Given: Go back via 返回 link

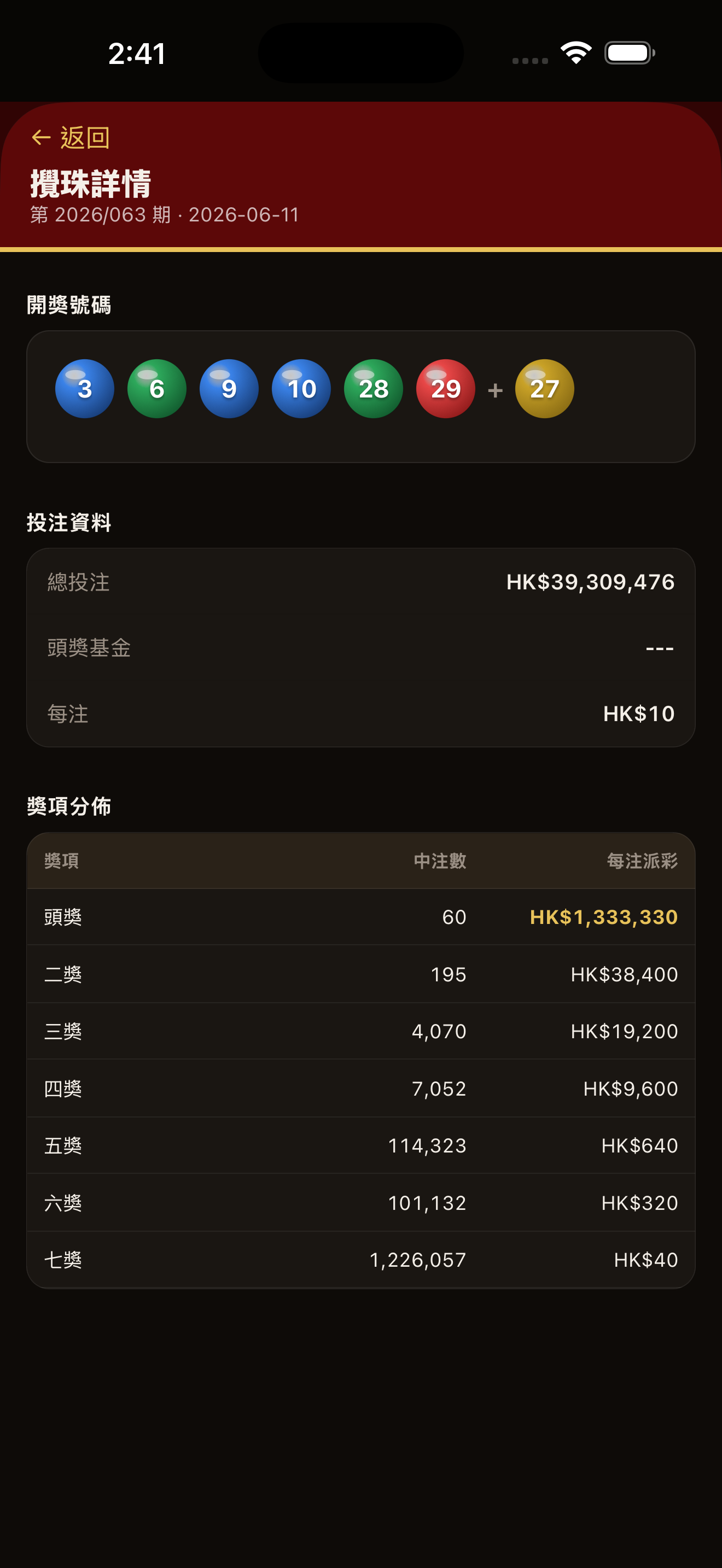Looking at the screenshot, I should [71, 138].
